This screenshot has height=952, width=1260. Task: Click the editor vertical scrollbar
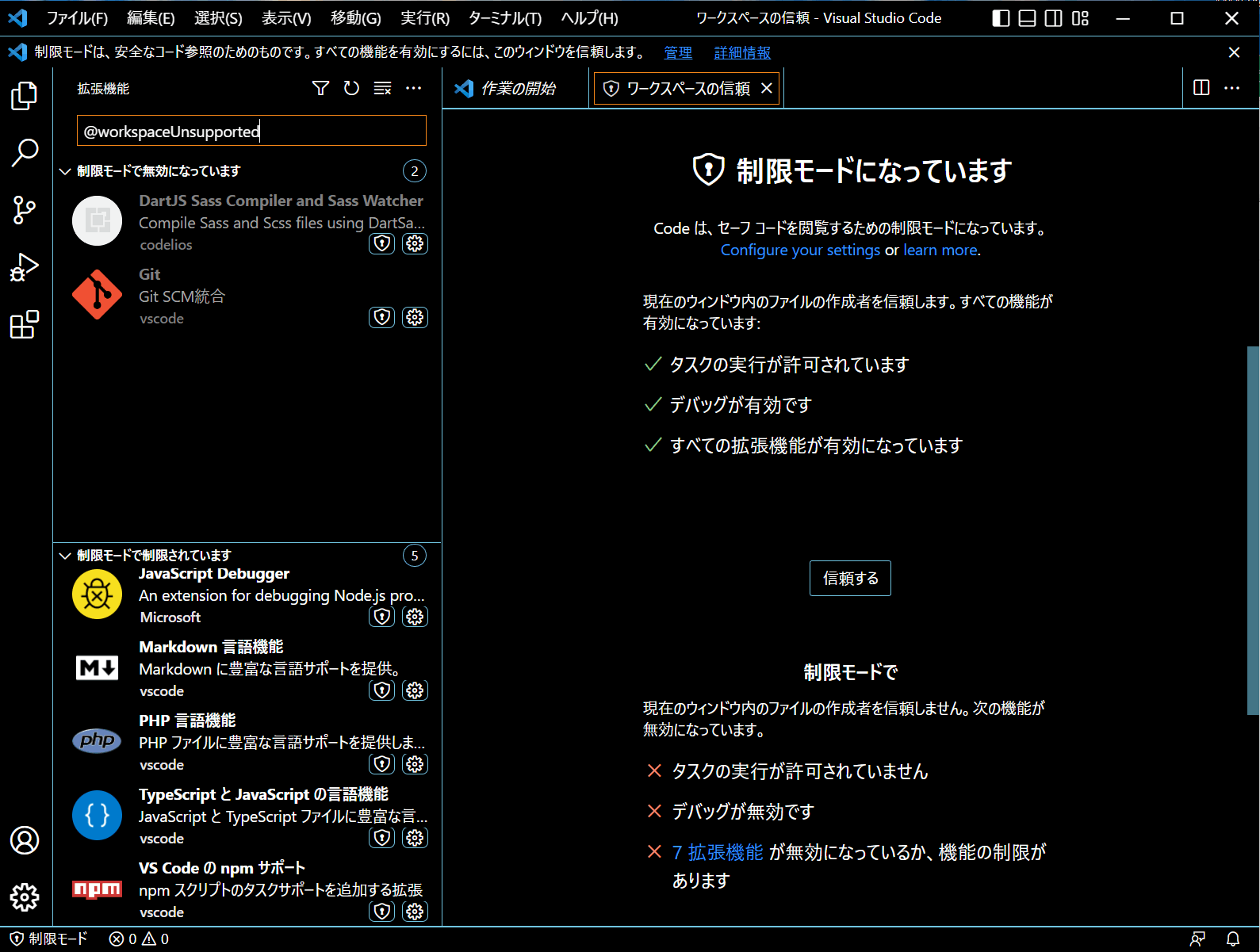pyautogui.click(x=1253, y=530)
